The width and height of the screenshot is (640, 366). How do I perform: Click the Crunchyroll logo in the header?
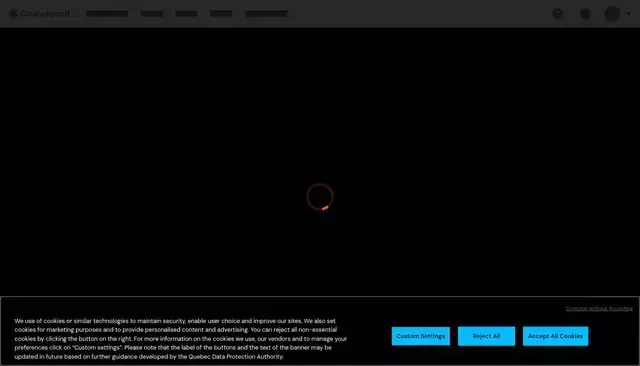point(40,14)
